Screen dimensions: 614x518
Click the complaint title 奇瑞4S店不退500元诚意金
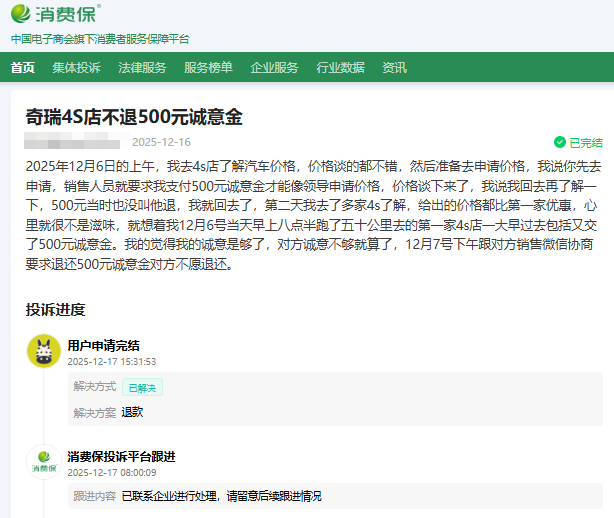pos(134,117)
